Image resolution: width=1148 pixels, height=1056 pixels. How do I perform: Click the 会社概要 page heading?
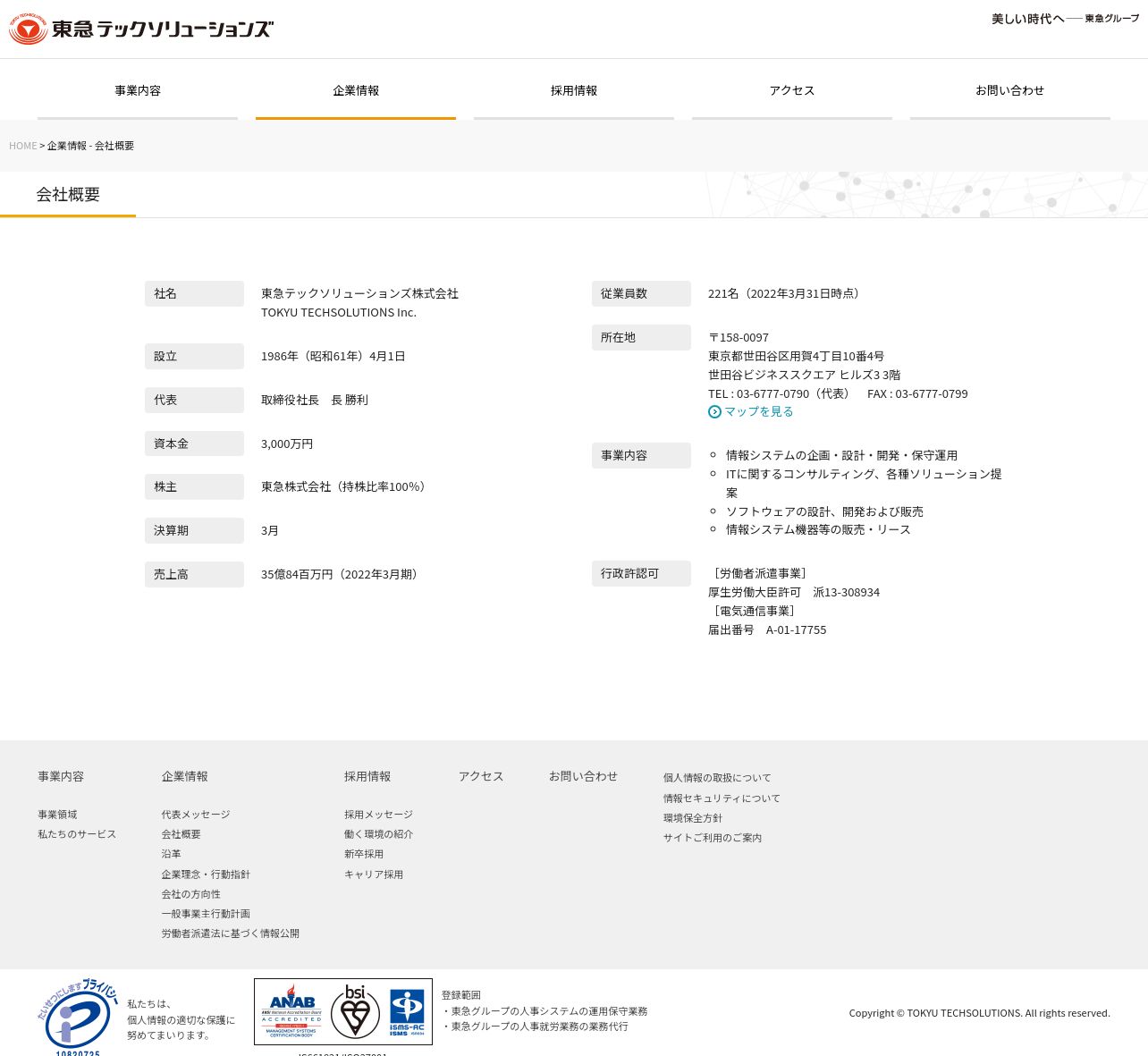click(x=68, y=195)
